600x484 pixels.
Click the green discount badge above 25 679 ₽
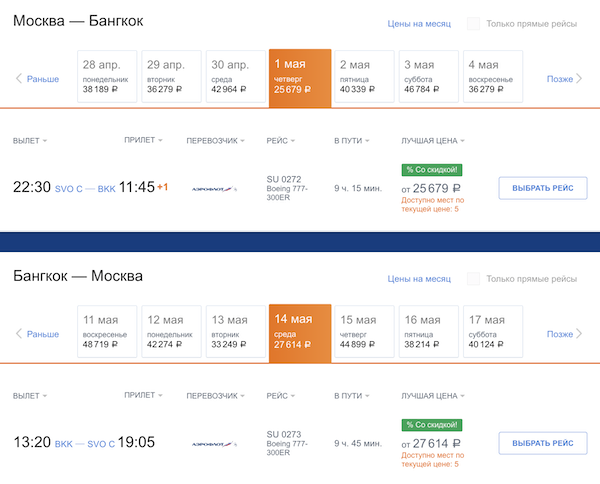click(x=431, y=170)
